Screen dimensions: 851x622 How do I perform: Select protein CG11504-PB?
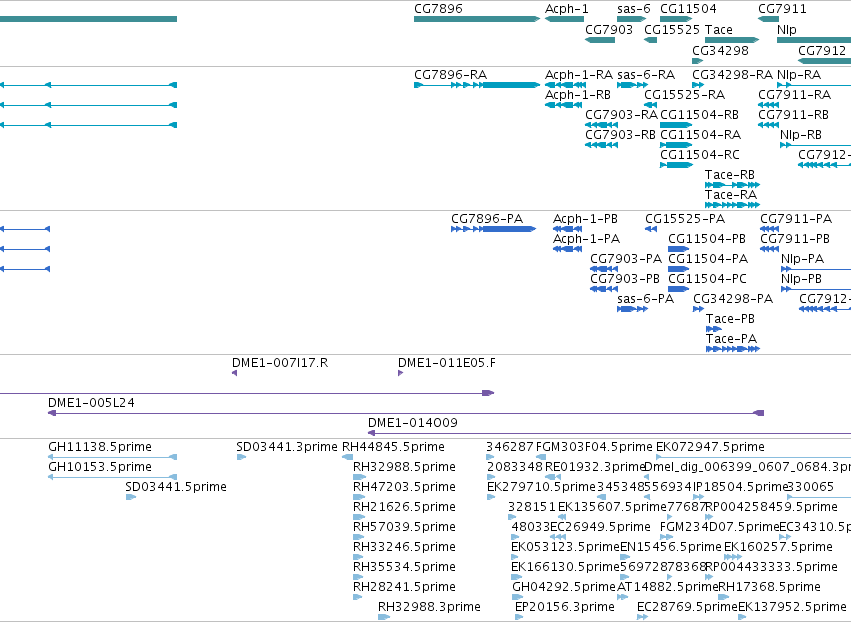click(707, 239)
